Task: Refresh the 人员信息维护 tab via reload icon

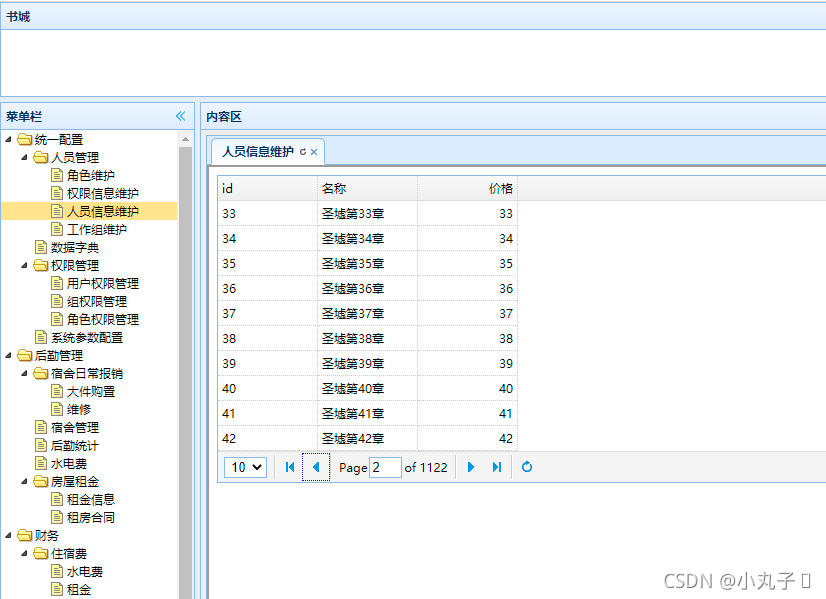Action: pyautogui.click(x=303, y=152)
